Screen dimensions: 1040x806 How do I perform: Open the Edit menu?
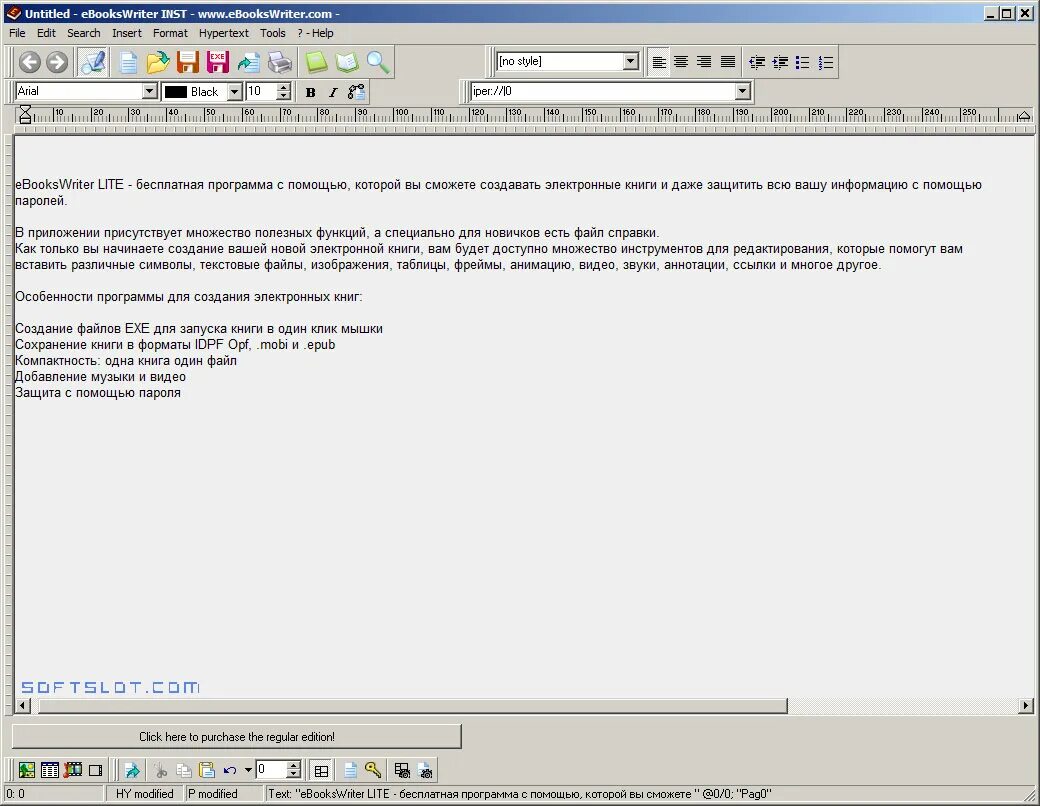(46, 33)
